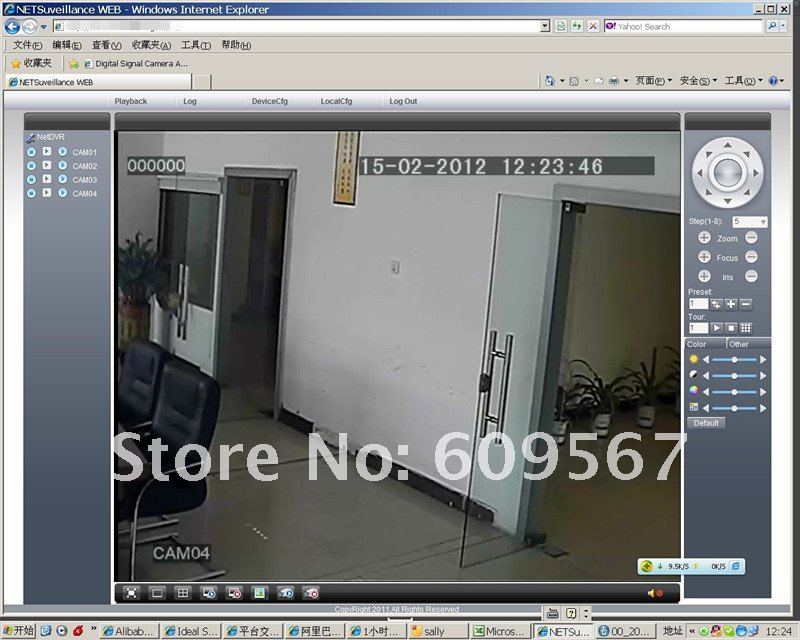The width and height of the screenshot is (800, 640).
Task: Pan camera right with PTZ arrow
Action: click(756, 174)
